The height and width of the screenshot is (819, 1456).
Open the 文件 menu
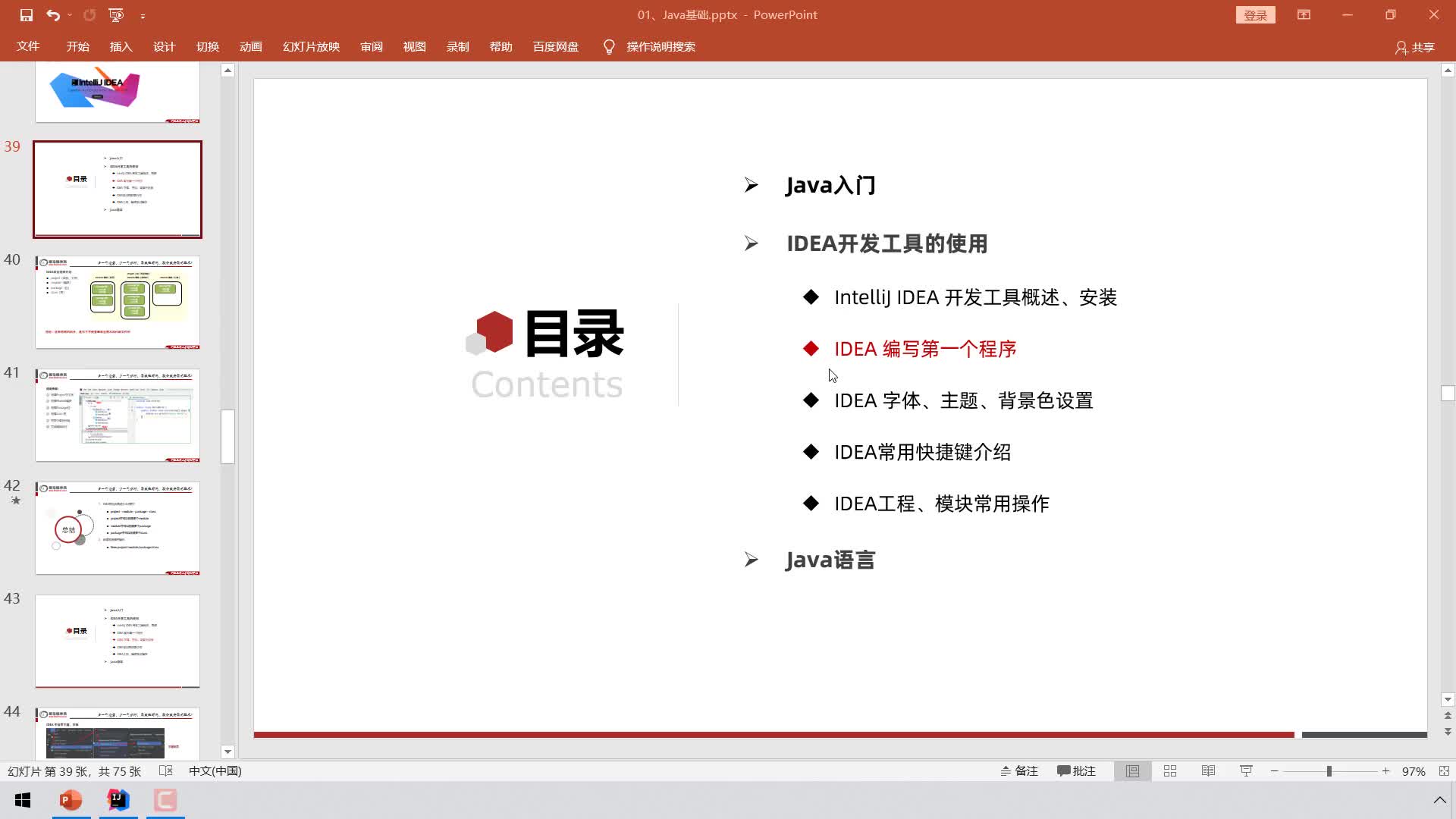(28, 47)
